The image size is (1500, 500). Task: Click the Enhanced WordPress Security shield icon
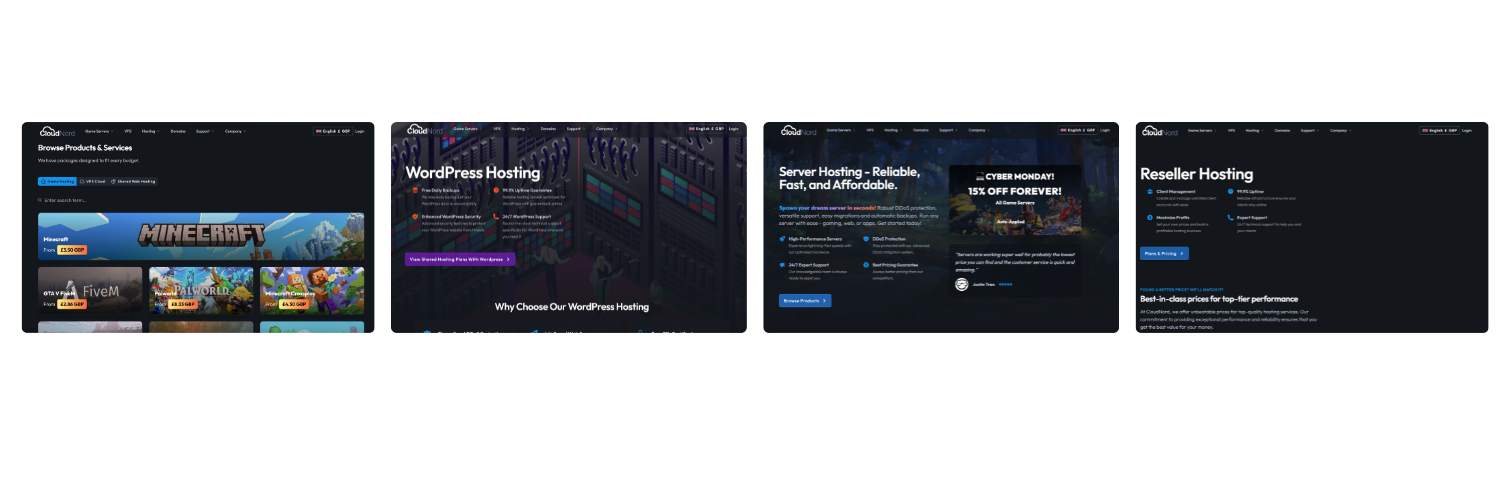[x=415, y=216]
